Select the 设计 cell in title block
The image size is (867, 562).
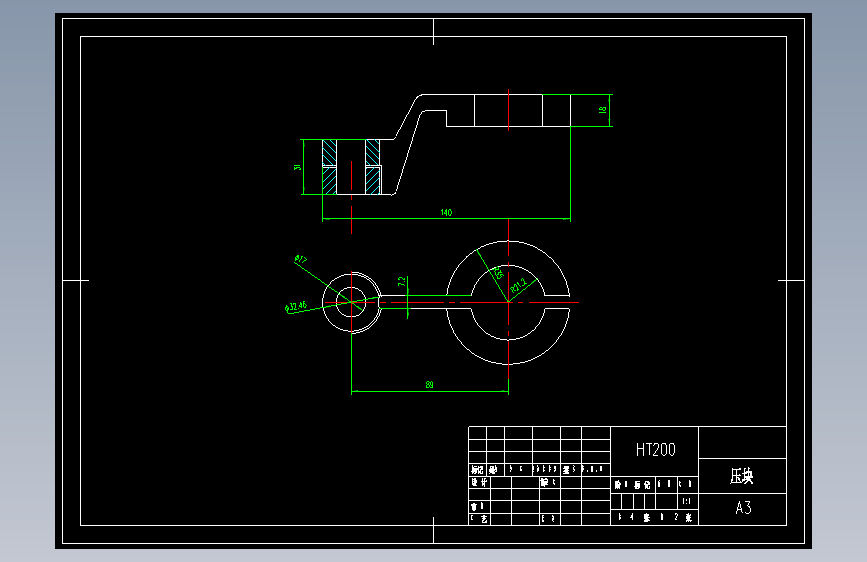pos(479,482)
